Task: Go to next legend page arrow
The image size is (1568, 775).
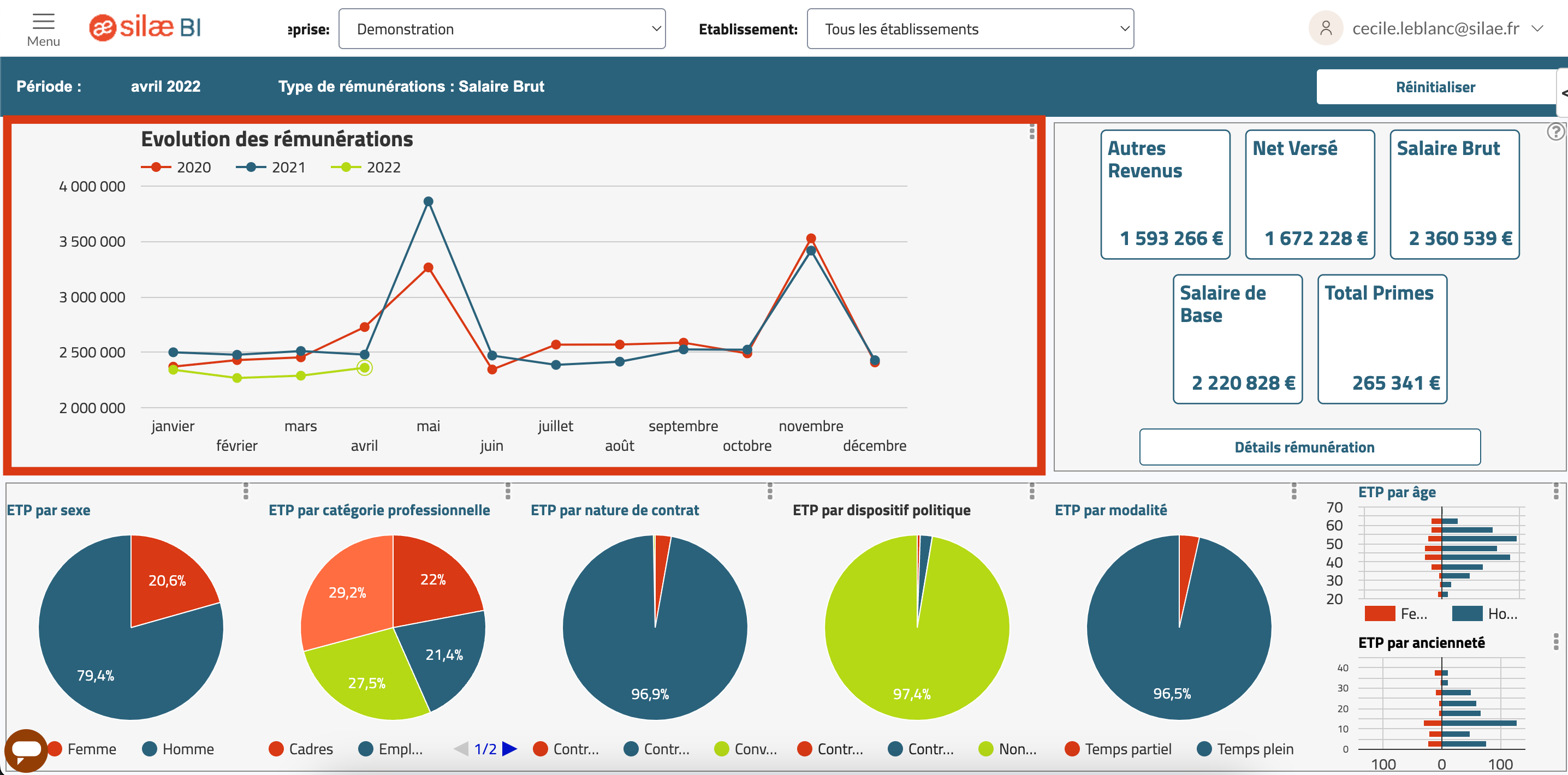Action: pos(510,749)
